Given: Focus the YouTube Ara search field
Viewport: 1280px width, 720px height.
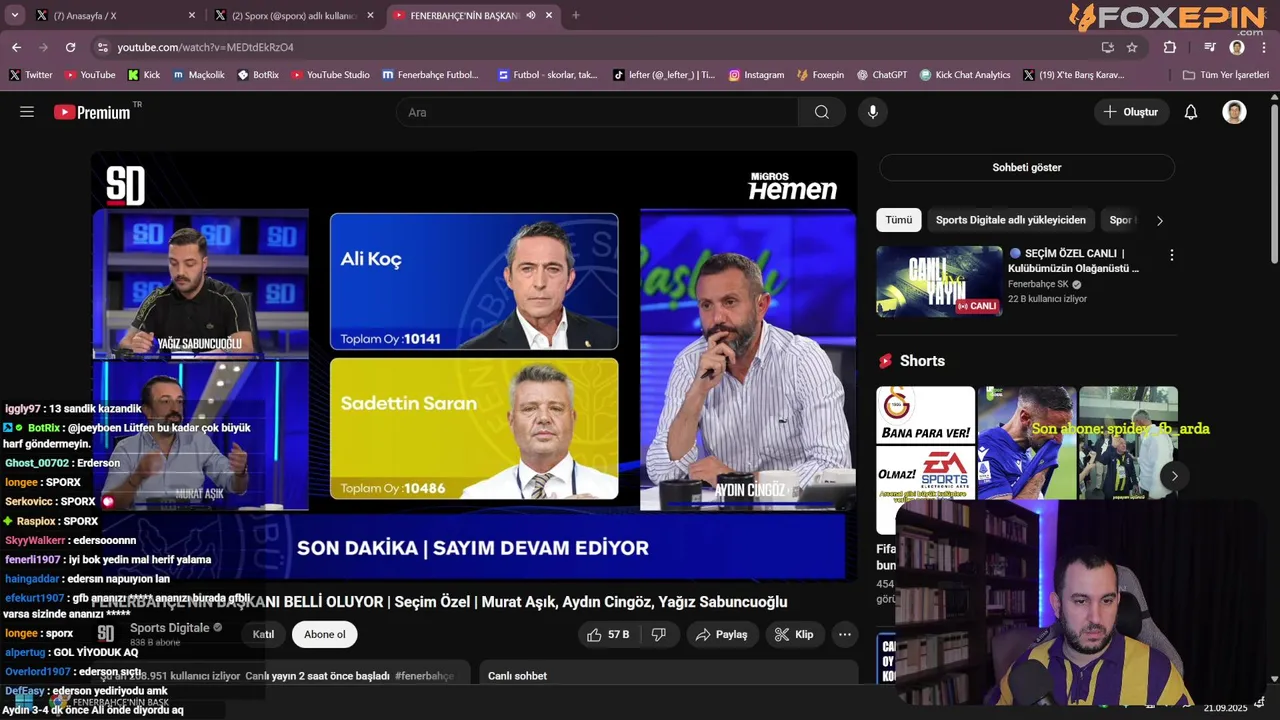Looking at the screenshot, I should 597,112.
